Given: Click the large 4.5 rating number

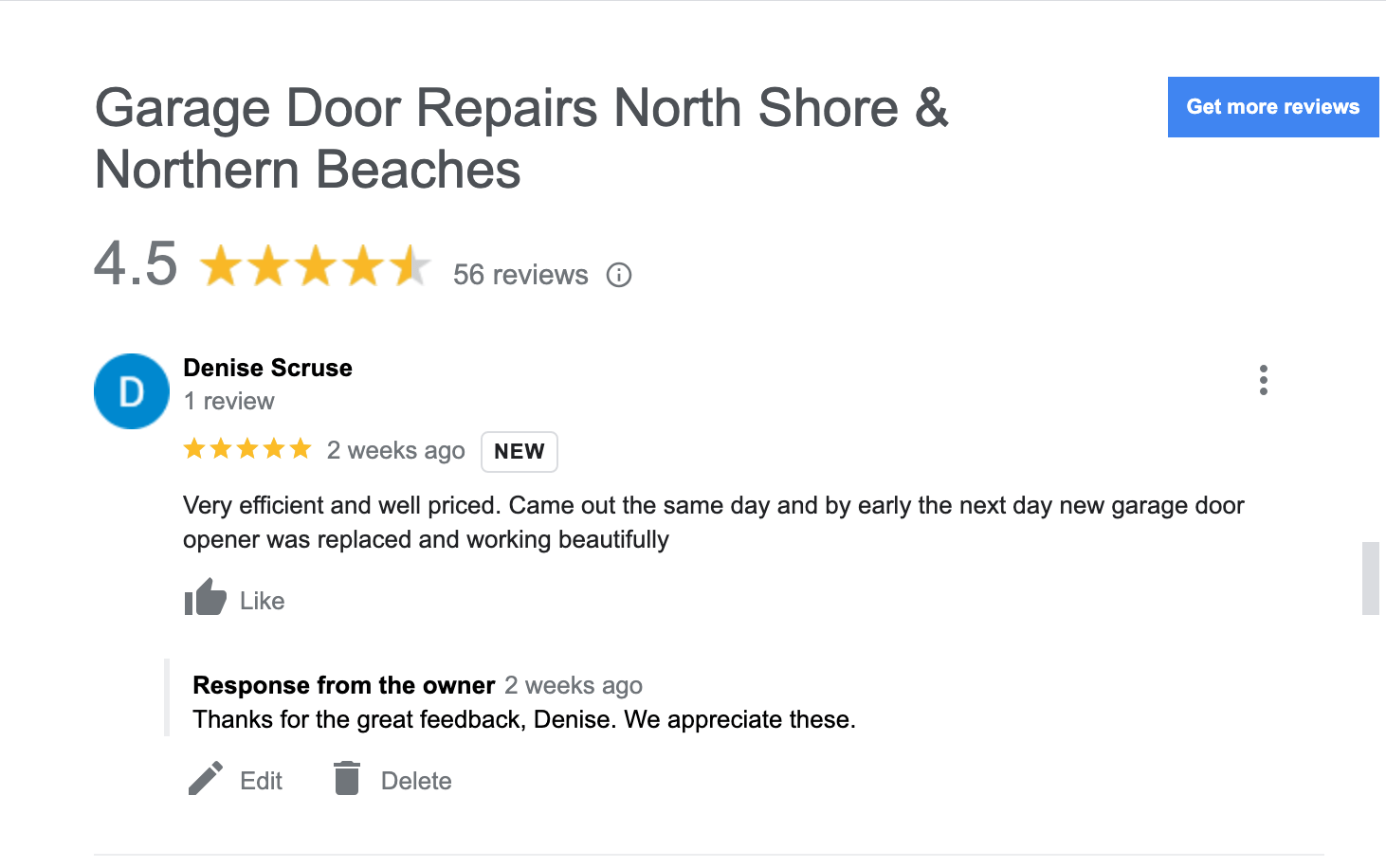Looking at the screenshot, I should click(136, 263).
